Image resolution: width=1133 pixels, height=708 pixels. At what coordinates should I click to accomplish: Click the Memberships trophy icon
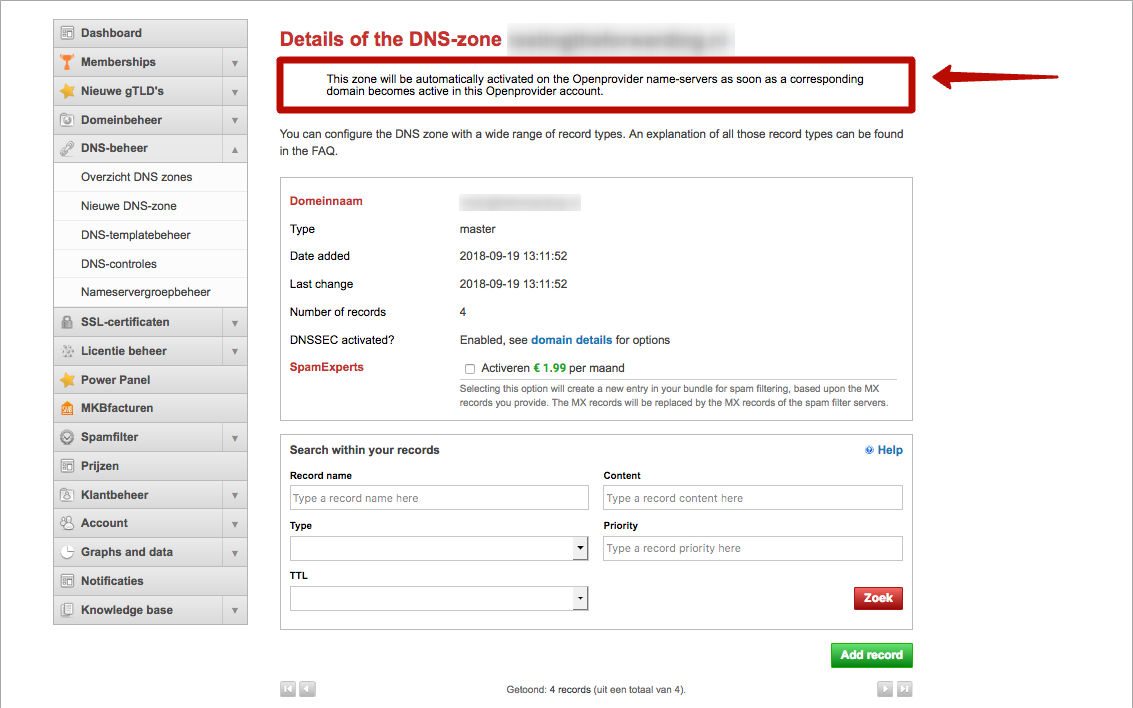[x=67, y=62]
